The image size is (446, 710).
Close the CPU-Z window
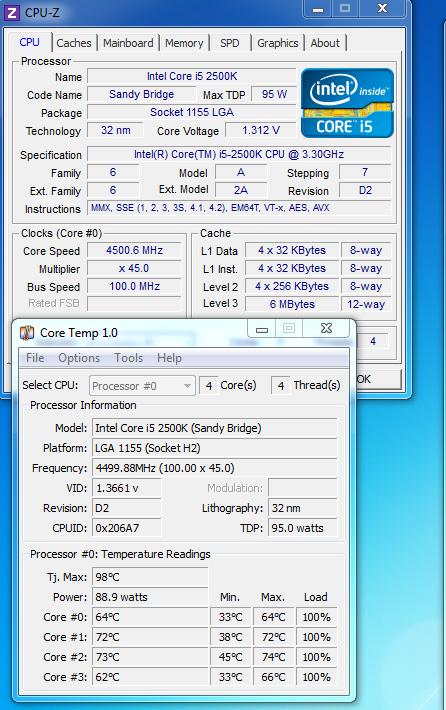383,9
